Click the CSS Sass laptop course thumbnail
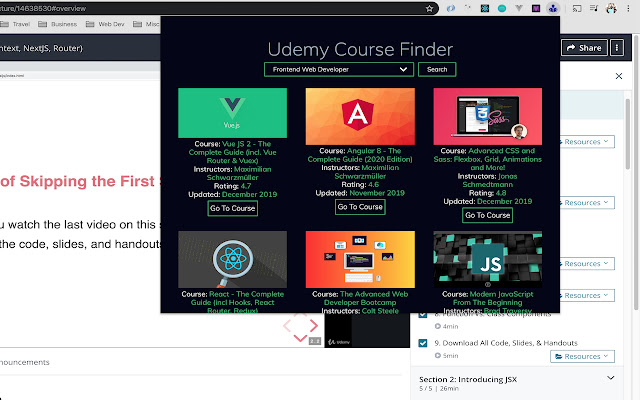The height and width of the screenshot is (400, 640). tap(488, 116)
